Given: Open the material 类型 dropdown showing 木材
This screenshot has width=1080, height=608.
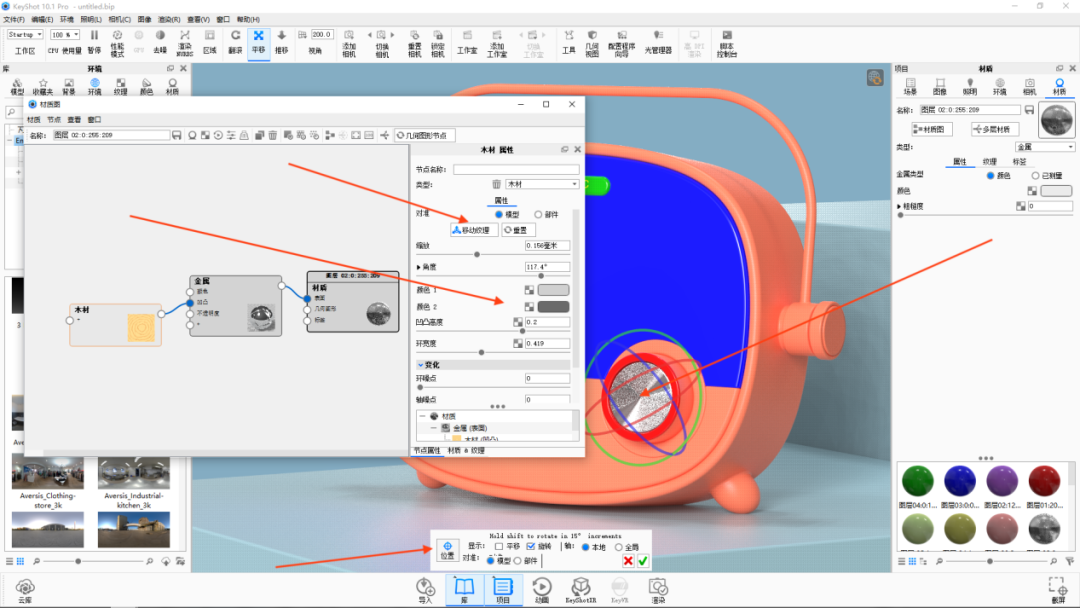Looking at the screenshot, I should pyautogui.click(x=540, y=183).
